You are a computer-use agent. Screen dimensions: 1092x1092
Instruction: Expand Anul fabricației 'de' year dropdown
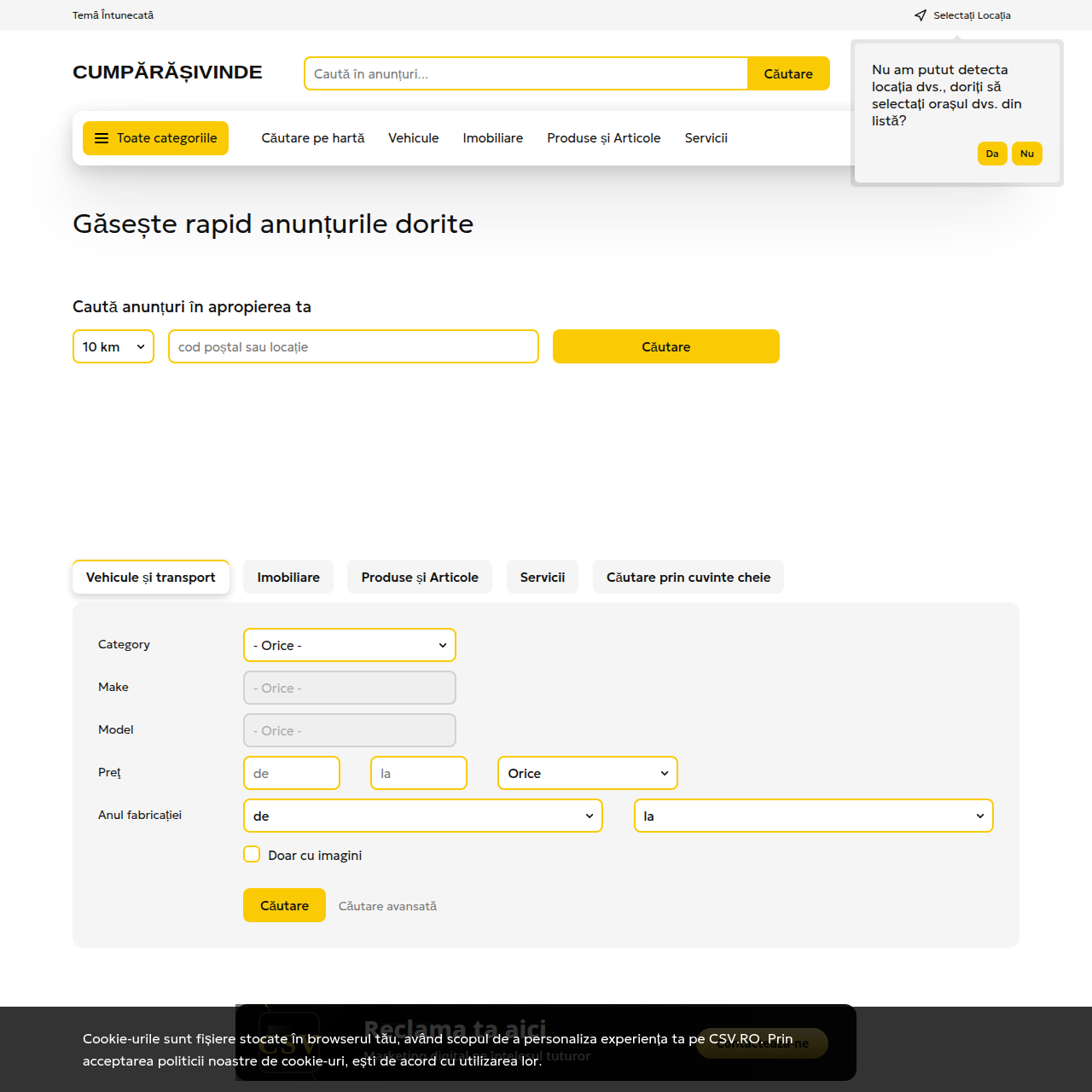422,816
